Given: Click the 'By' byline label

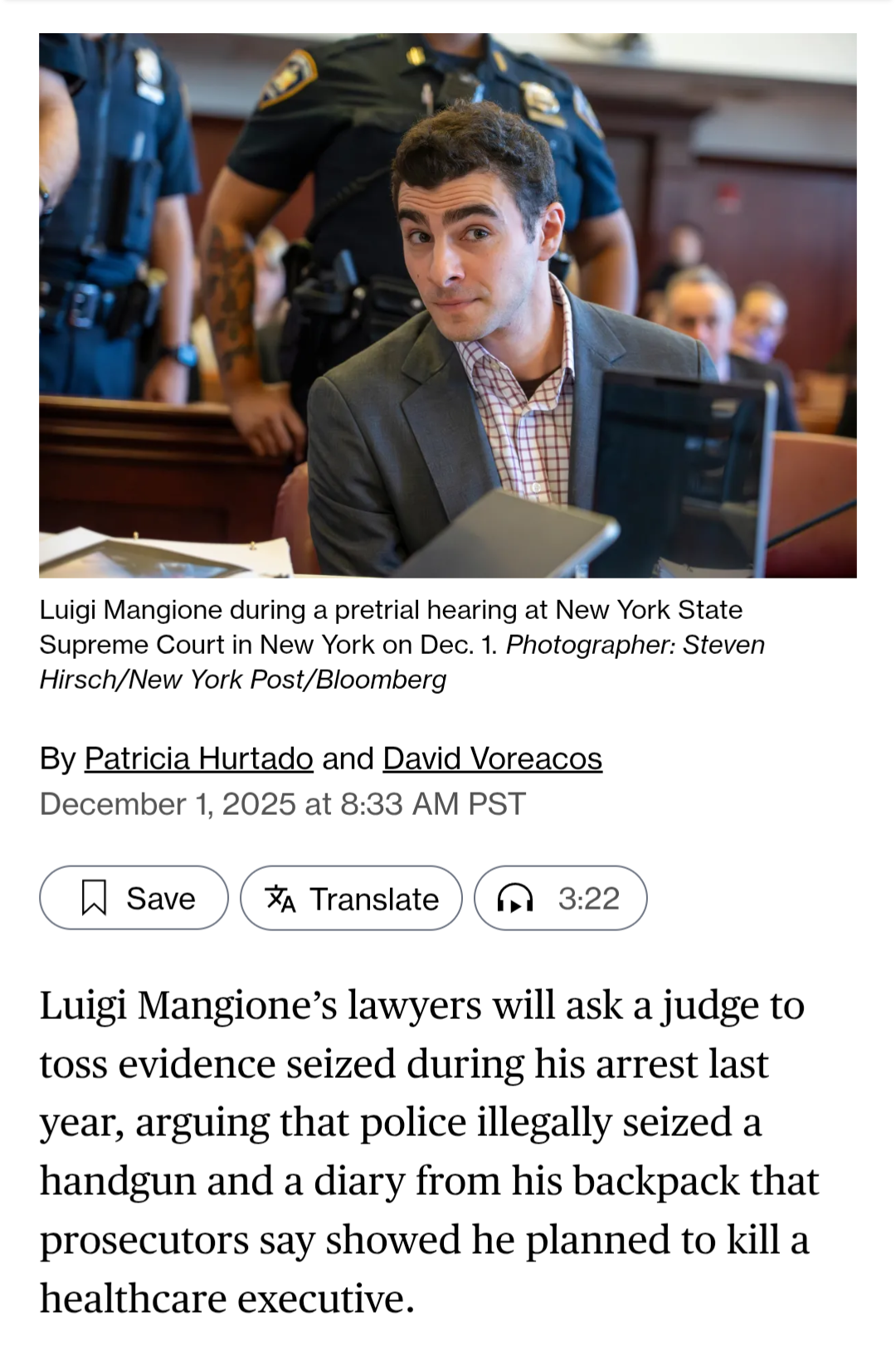Looking at the screenshot, I should pyautogui.click(x=58, y=758).
